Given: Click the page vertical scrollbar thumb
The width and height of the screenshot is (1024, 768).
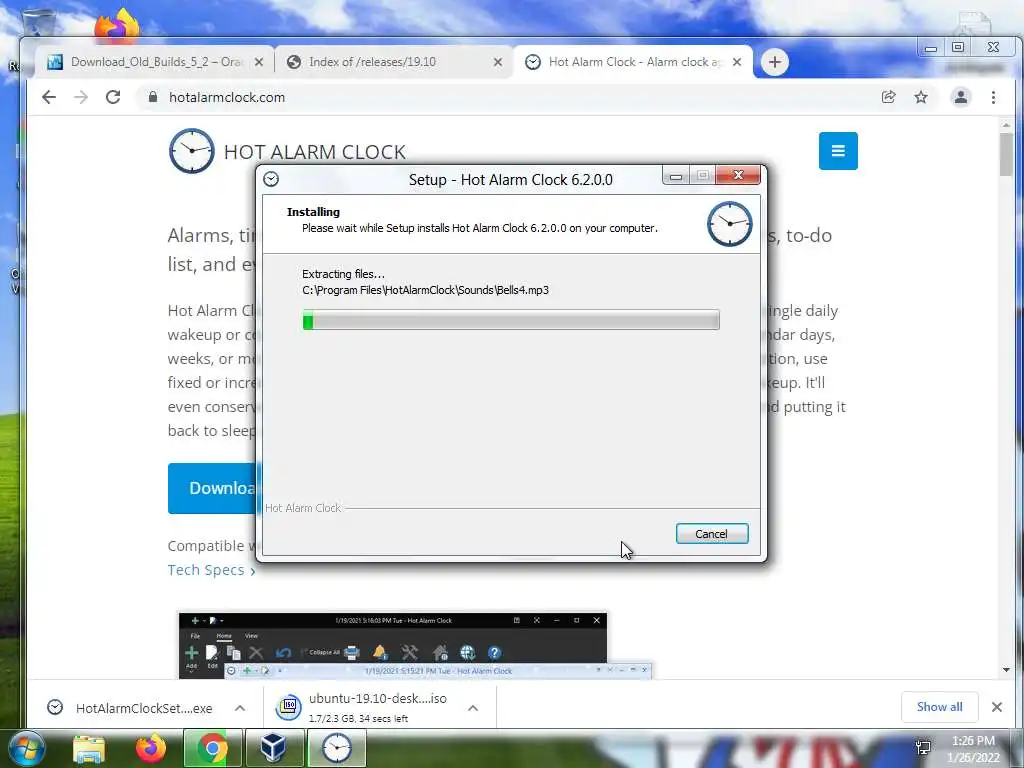Looking at the screenshot, I should click(1006, 154).
